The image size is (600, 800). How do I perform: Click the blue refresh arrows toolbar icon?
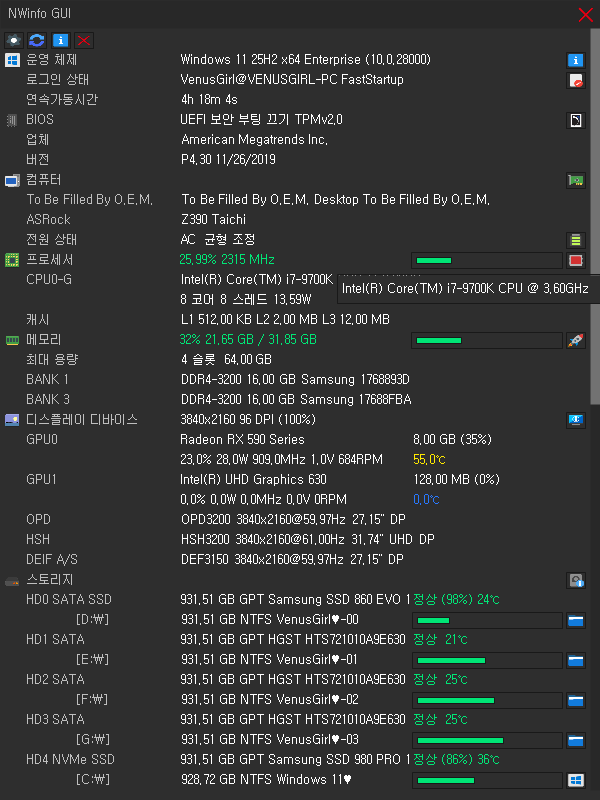pyautogui.click(x=37, y=40)
